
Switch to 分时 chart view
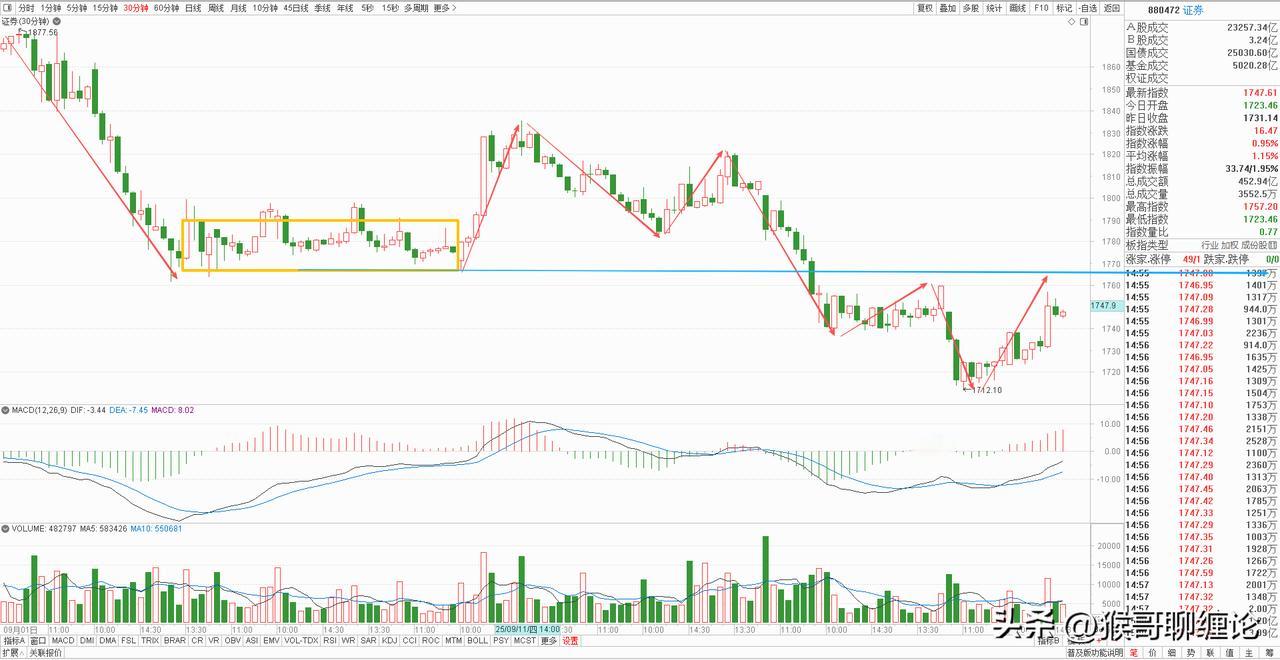26,8
